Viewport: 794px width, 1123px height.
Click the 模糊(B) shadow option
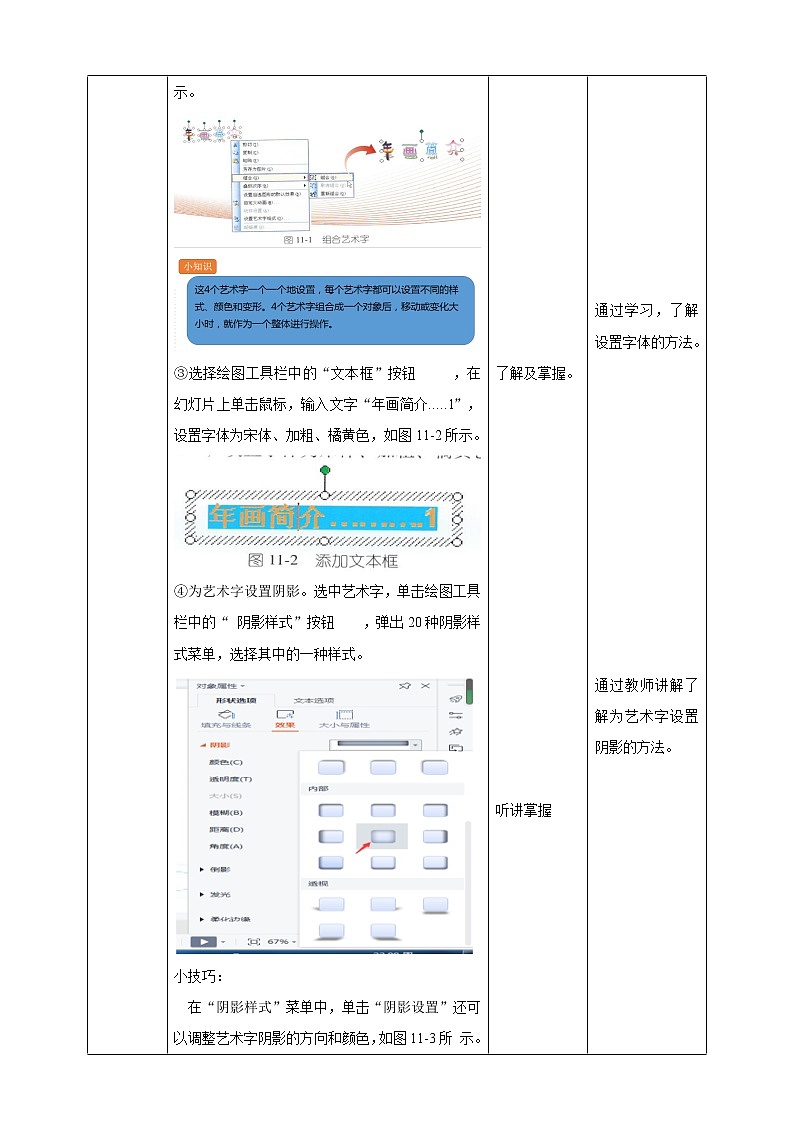click(226, 813)
